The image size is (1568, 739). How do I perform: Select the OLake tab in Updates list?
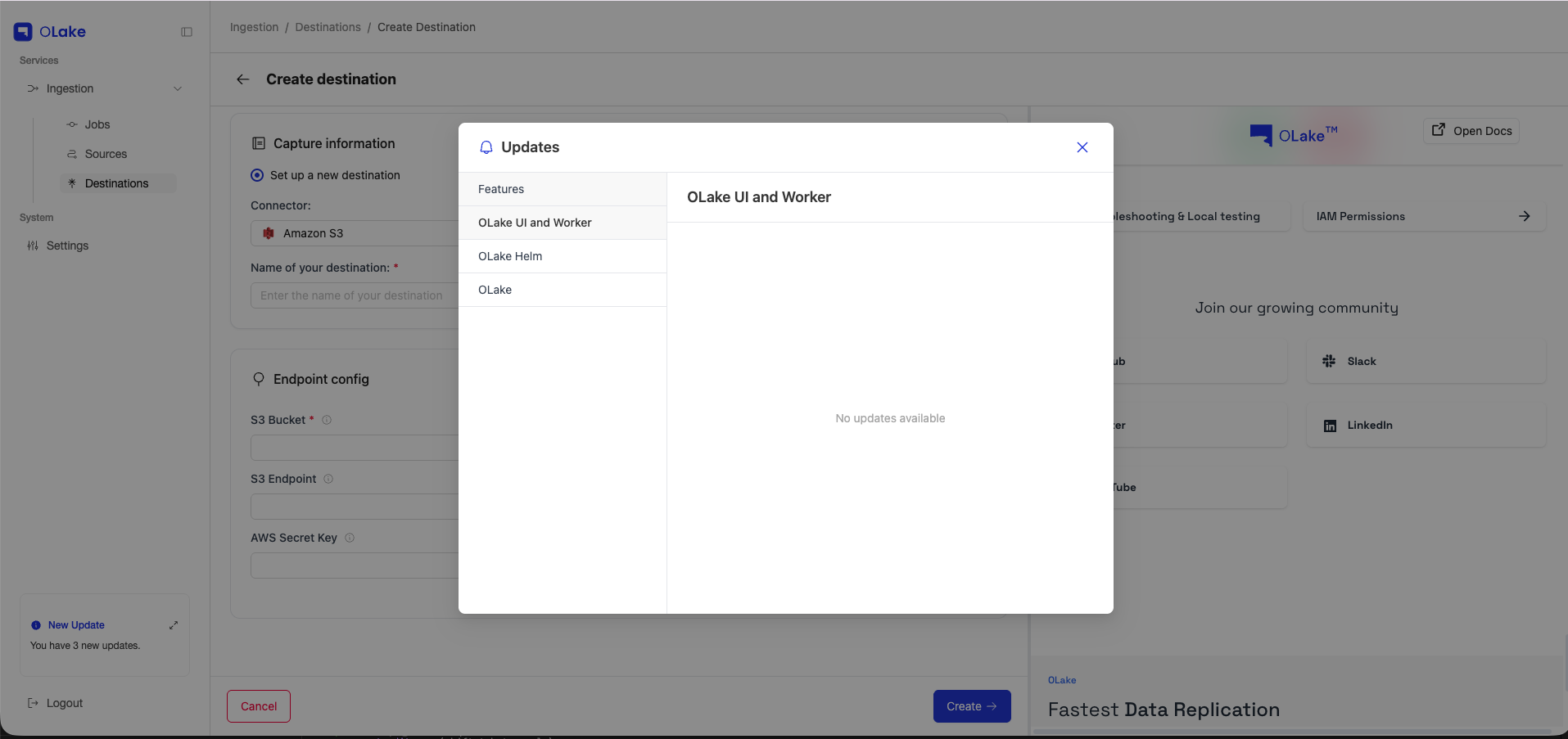coord(563,290)
